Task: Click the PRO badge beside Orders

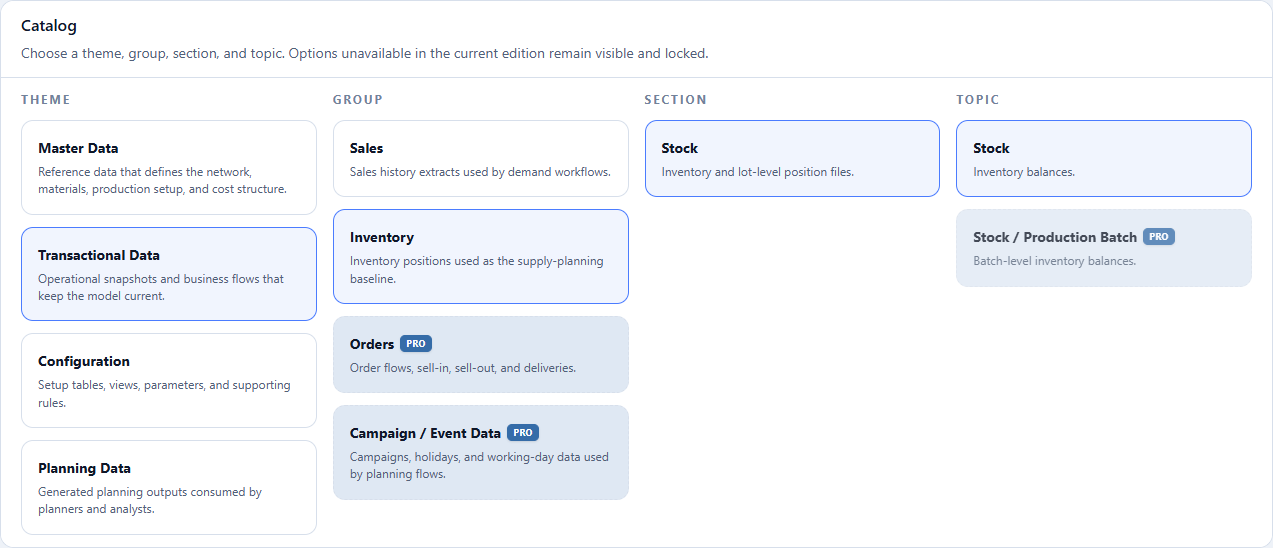Action: coord(416,344)
